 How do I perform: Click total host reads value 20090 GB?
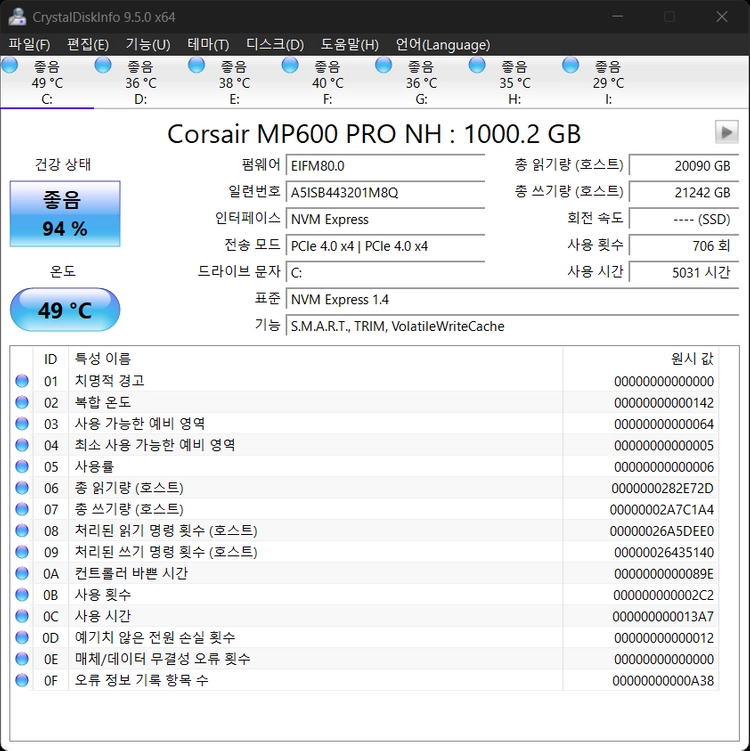[683, 166]
